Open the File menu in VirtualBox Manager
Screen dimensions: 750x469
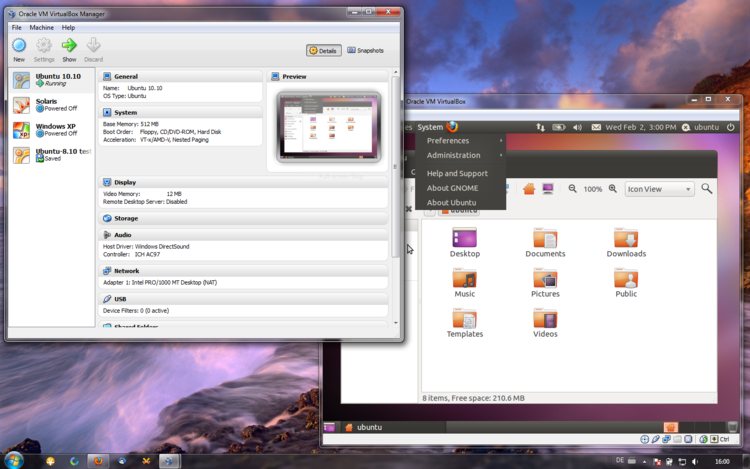pyautogui.click(x=17, y=28)
